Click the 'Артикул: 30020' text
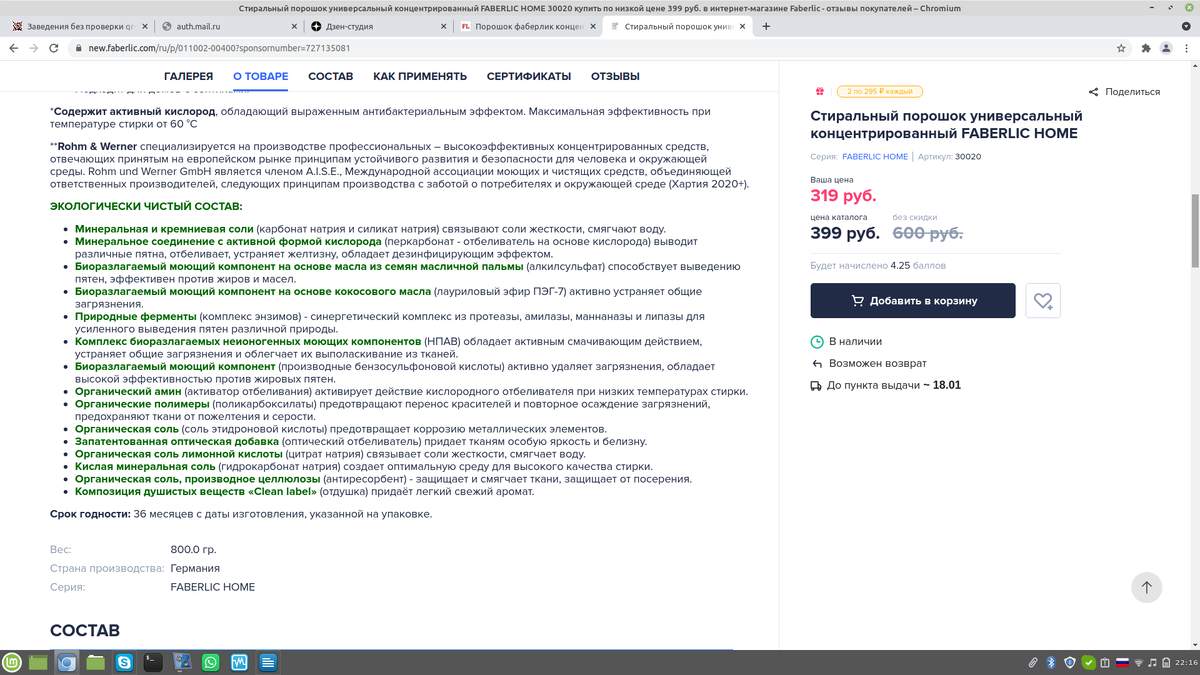This screenshot has height=675, width=1200. [x=949, y=156]
